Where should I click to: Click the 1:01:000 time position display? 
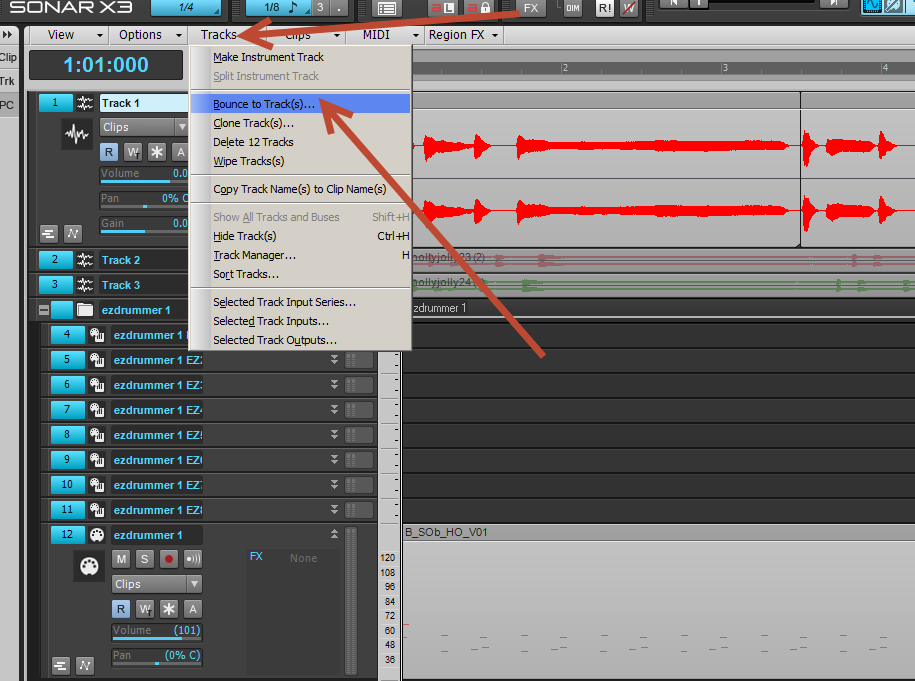pos(106,65)
